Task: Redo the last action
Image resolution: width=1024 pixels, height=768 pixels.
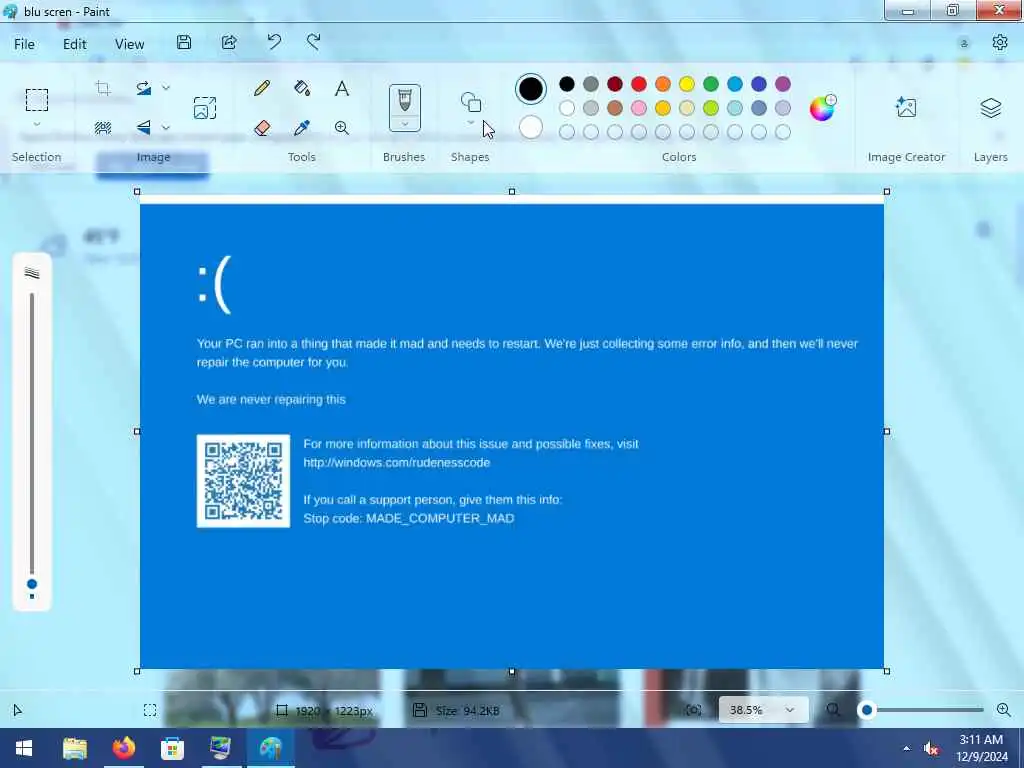Action: coord(313,43)
